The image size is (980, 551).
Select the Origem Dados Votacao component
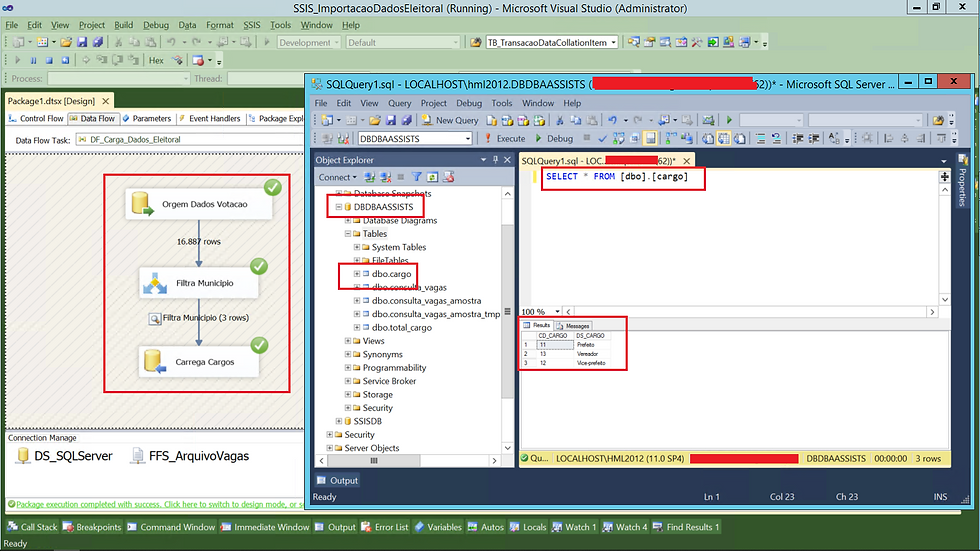point(199,204)
